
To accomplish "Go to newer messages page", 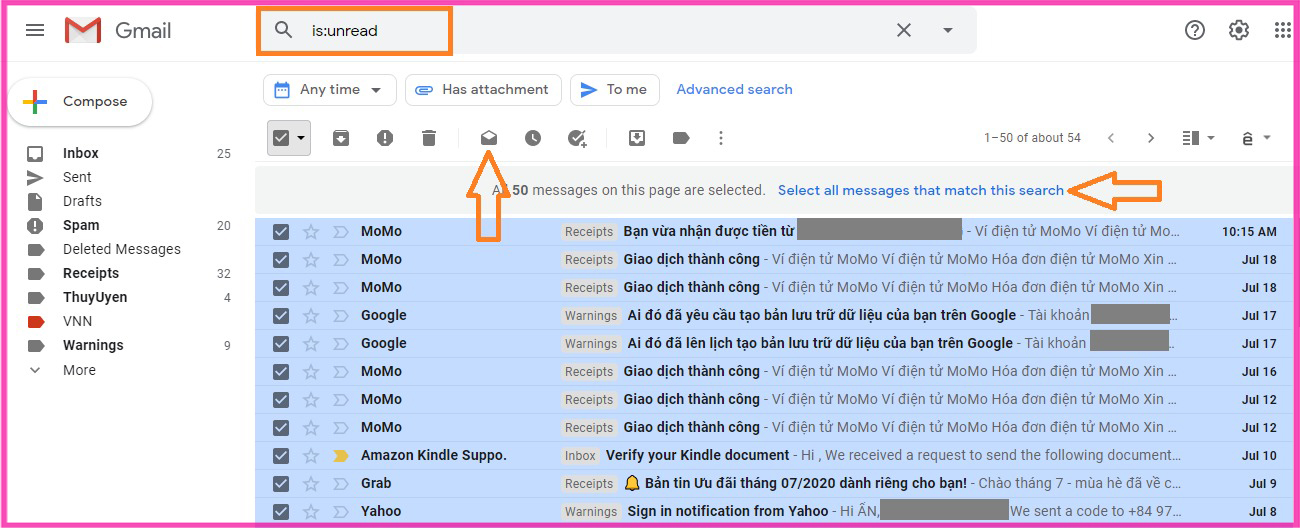I will [x=1110, y=138].
